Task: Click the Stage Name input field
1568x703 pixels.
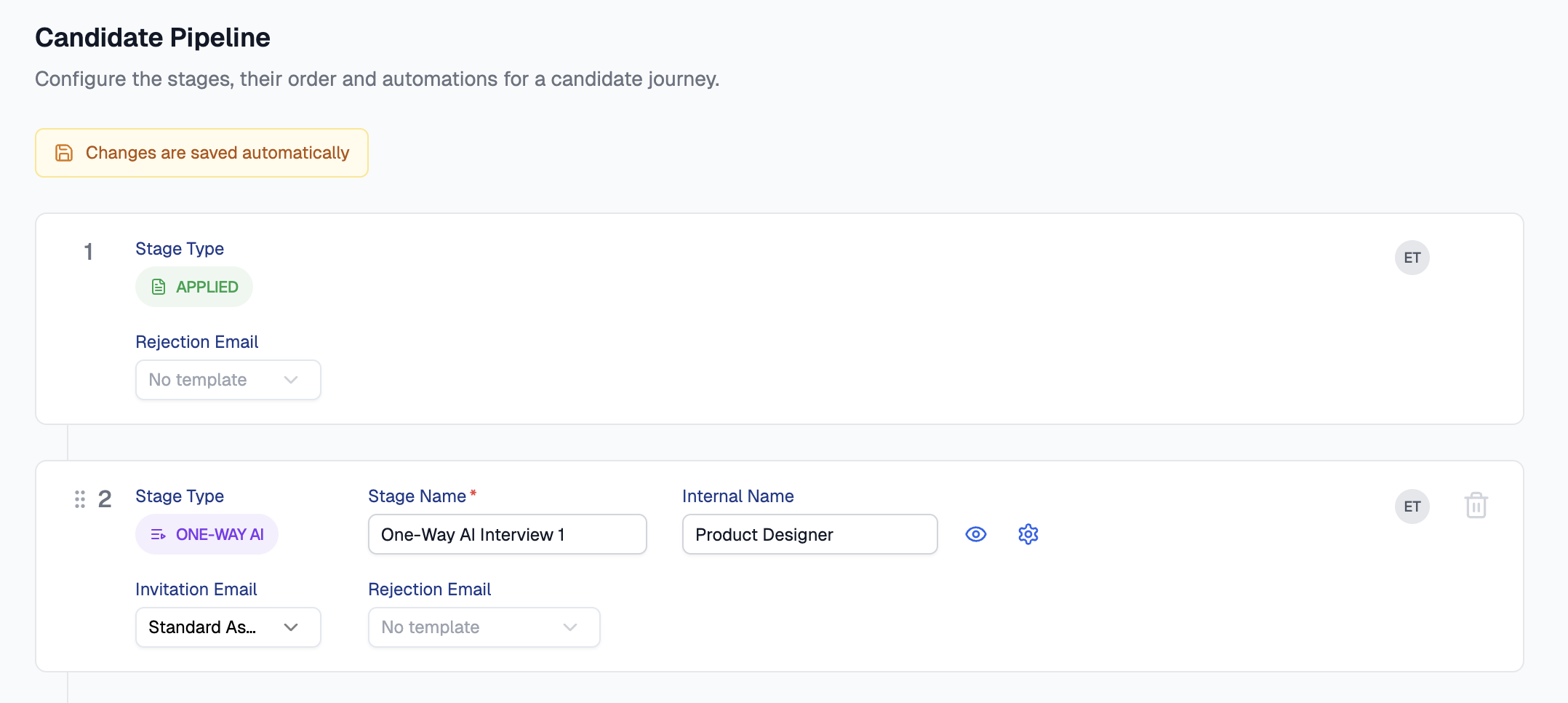Action: pos(507,534)
